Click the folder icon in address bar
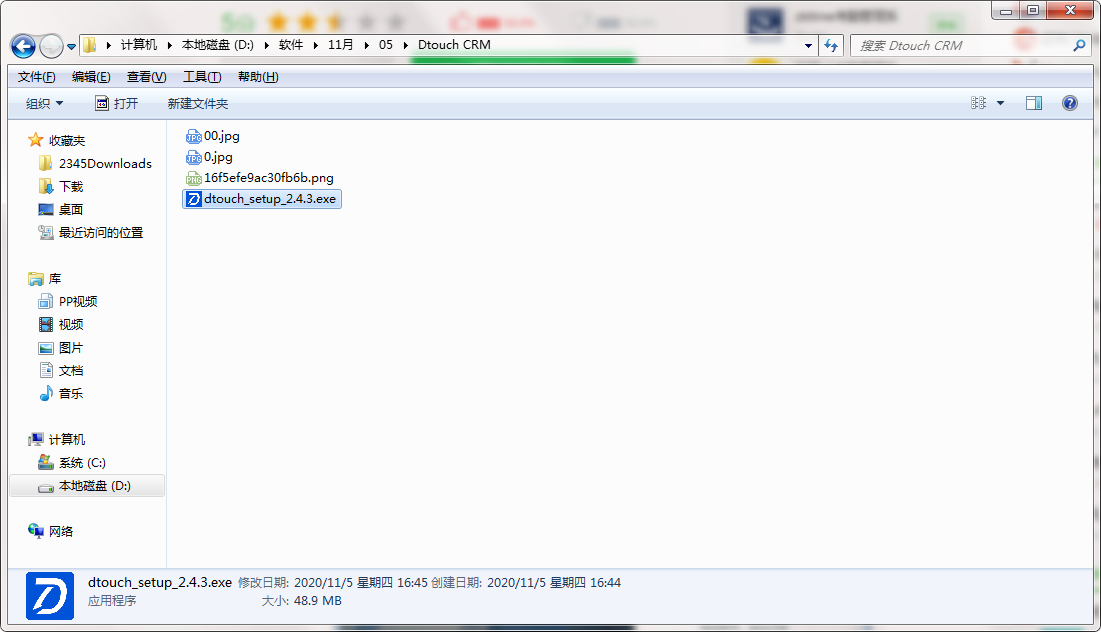 90,45
